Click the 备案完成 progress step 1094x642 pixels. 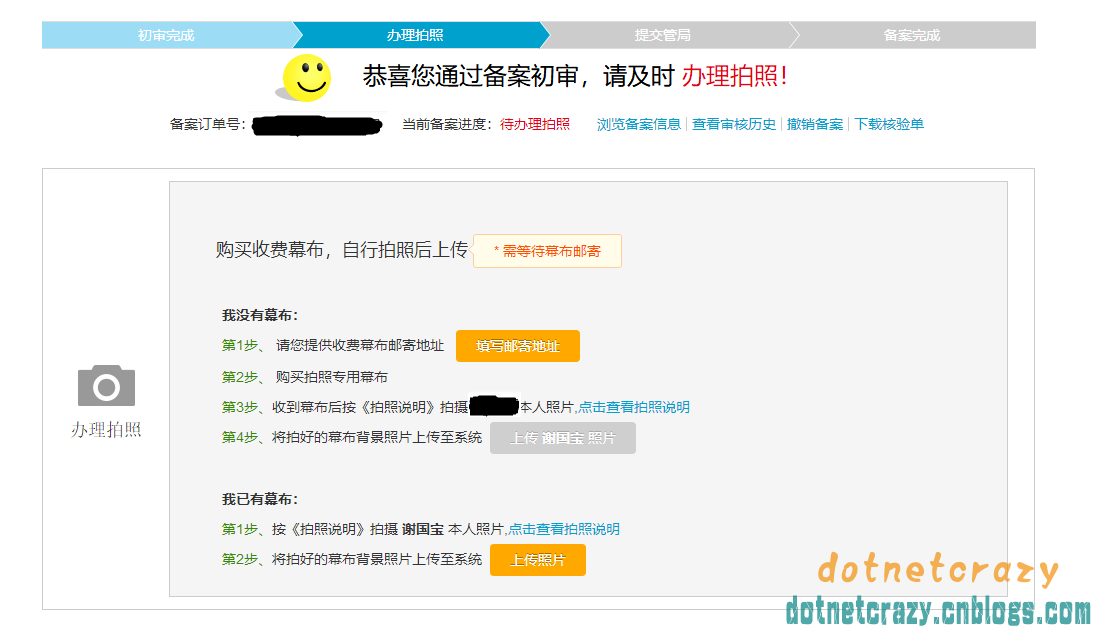click(x=912, y=35)
